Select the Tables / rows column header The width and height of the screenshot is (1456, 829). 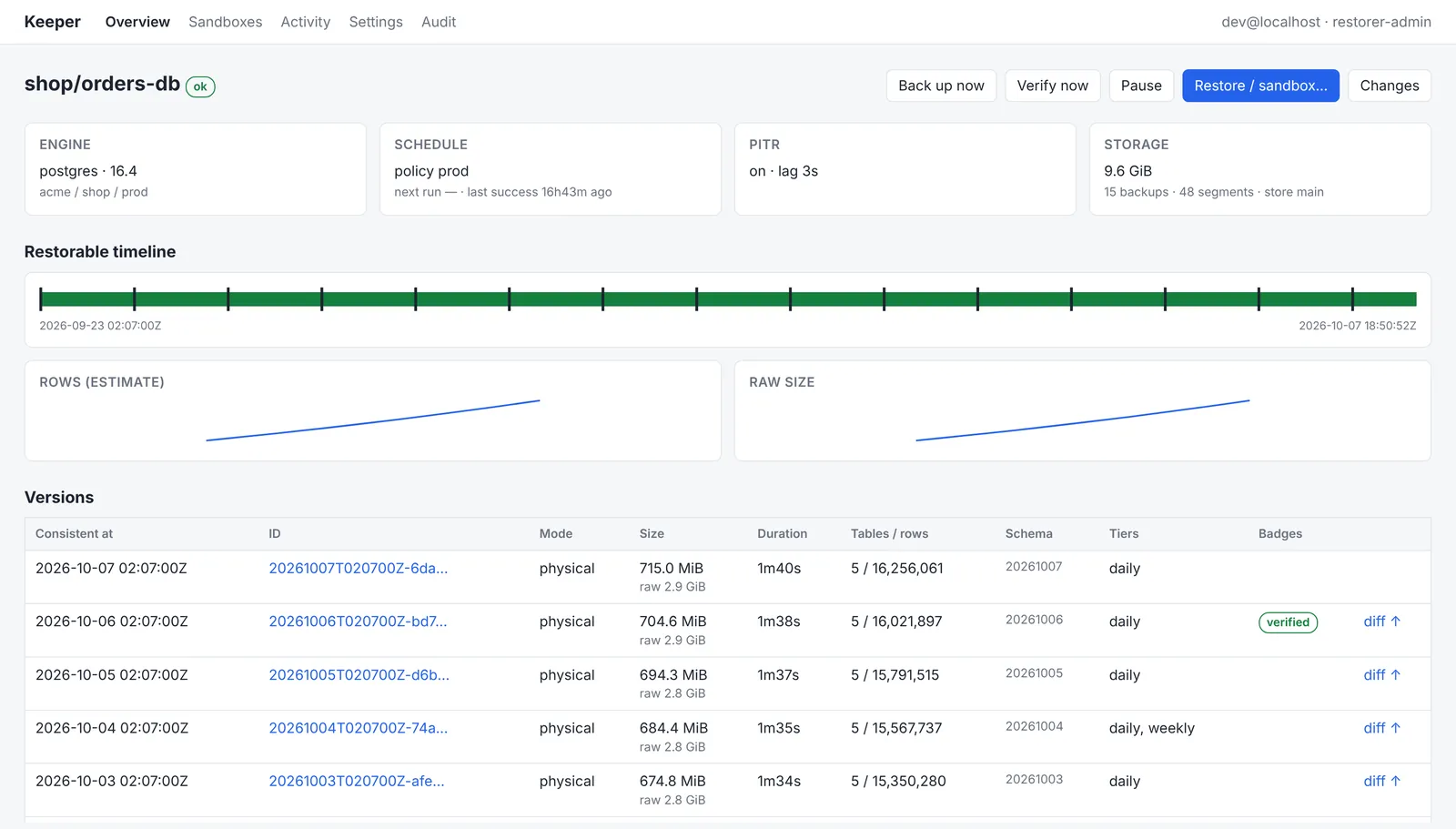pos(889,534)
